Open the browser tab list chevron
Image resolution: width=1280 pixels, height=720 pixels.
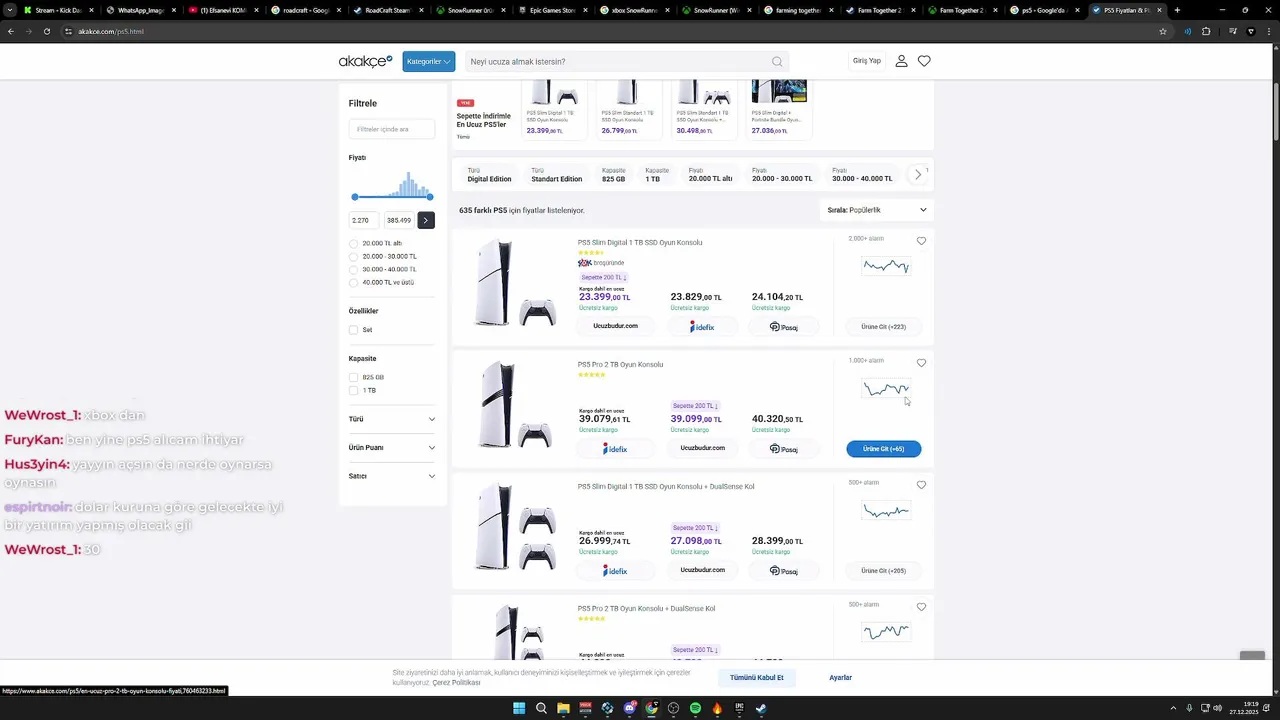[x=10, y=10]
